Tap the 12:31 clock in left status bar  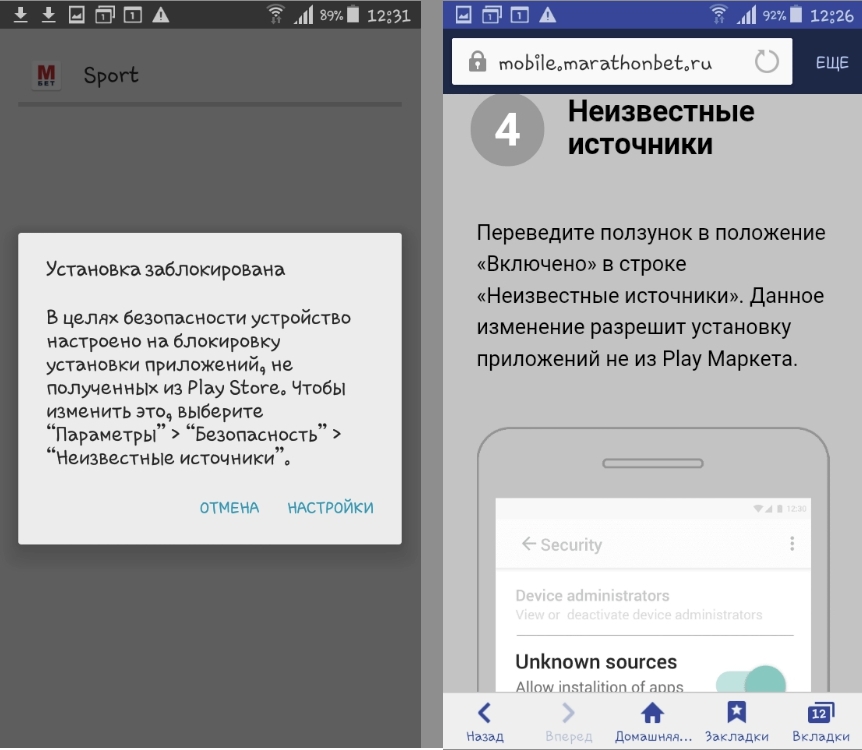tap(389, 15)
